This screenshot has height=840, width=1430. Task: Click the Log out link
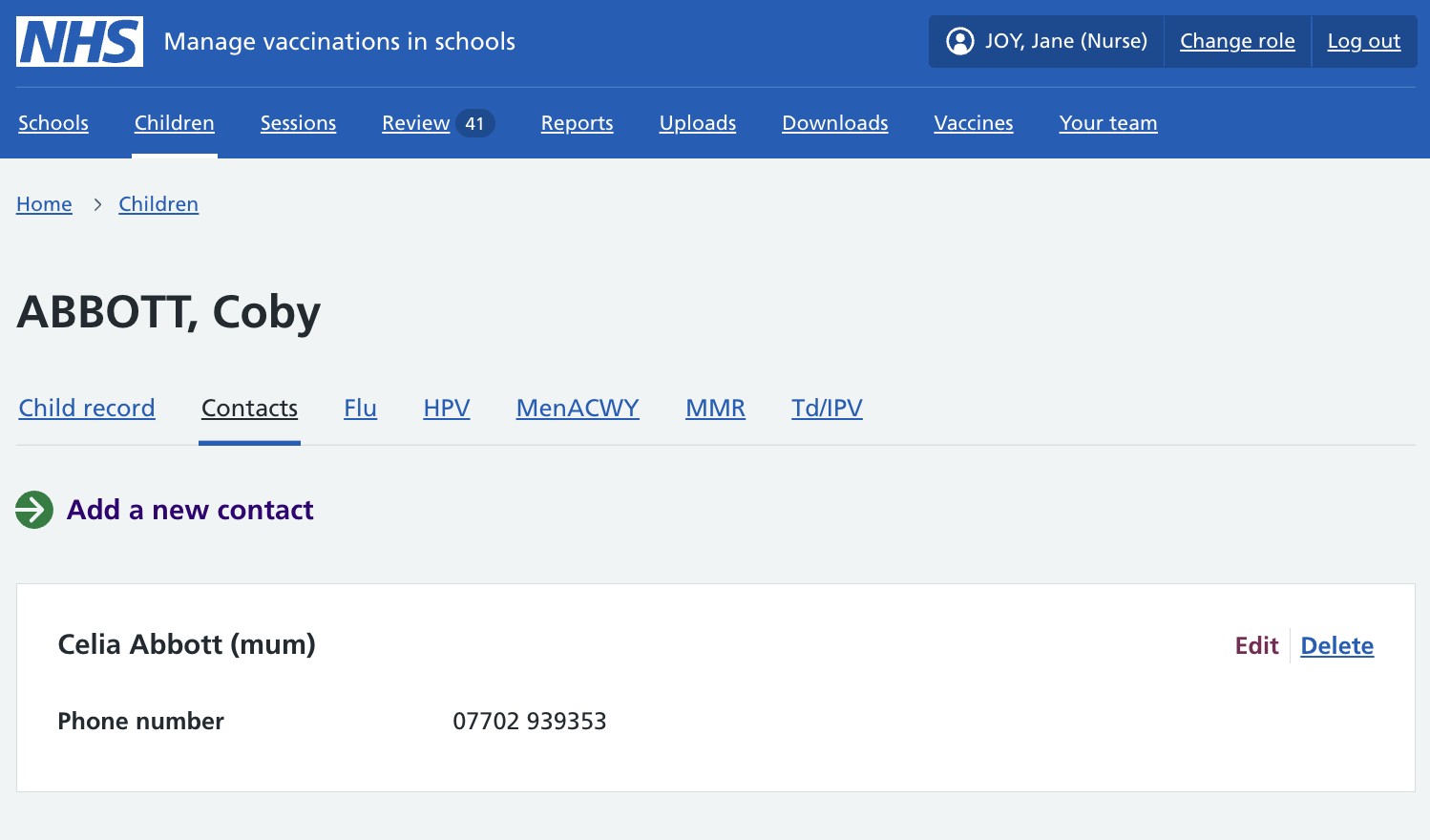(1364, 41)
